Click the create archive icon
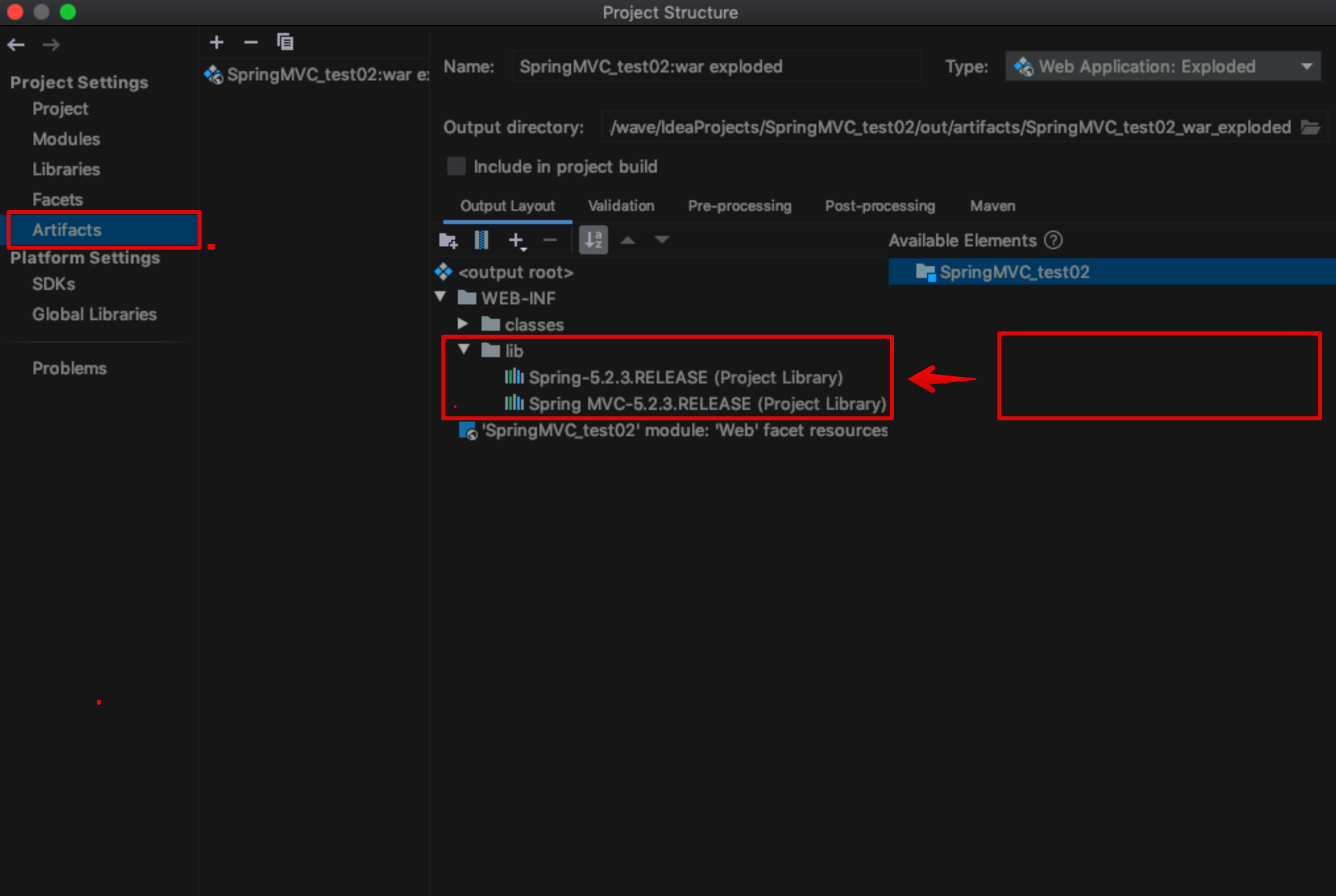 (482, 240)
